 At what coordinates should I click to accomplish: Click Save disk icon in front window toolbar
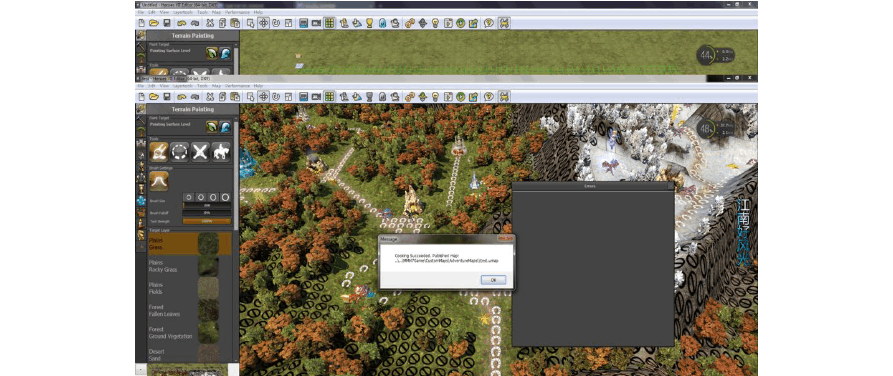tap(167, 96)
